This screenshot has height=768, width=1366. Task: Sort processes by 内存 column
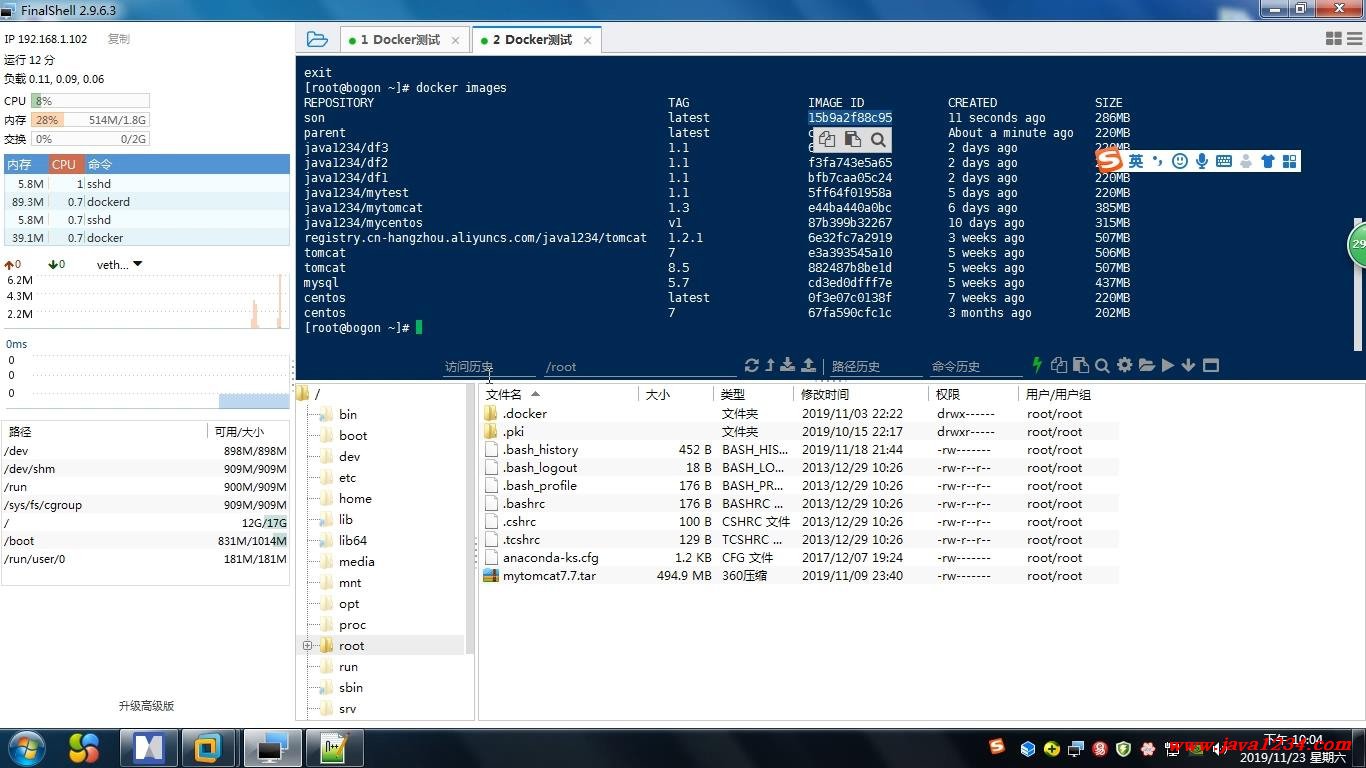[26, 164]
